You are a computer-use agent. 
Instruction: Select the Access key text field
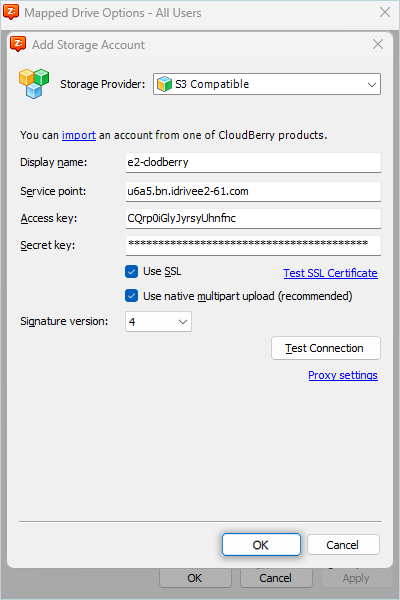click(253, 218)
